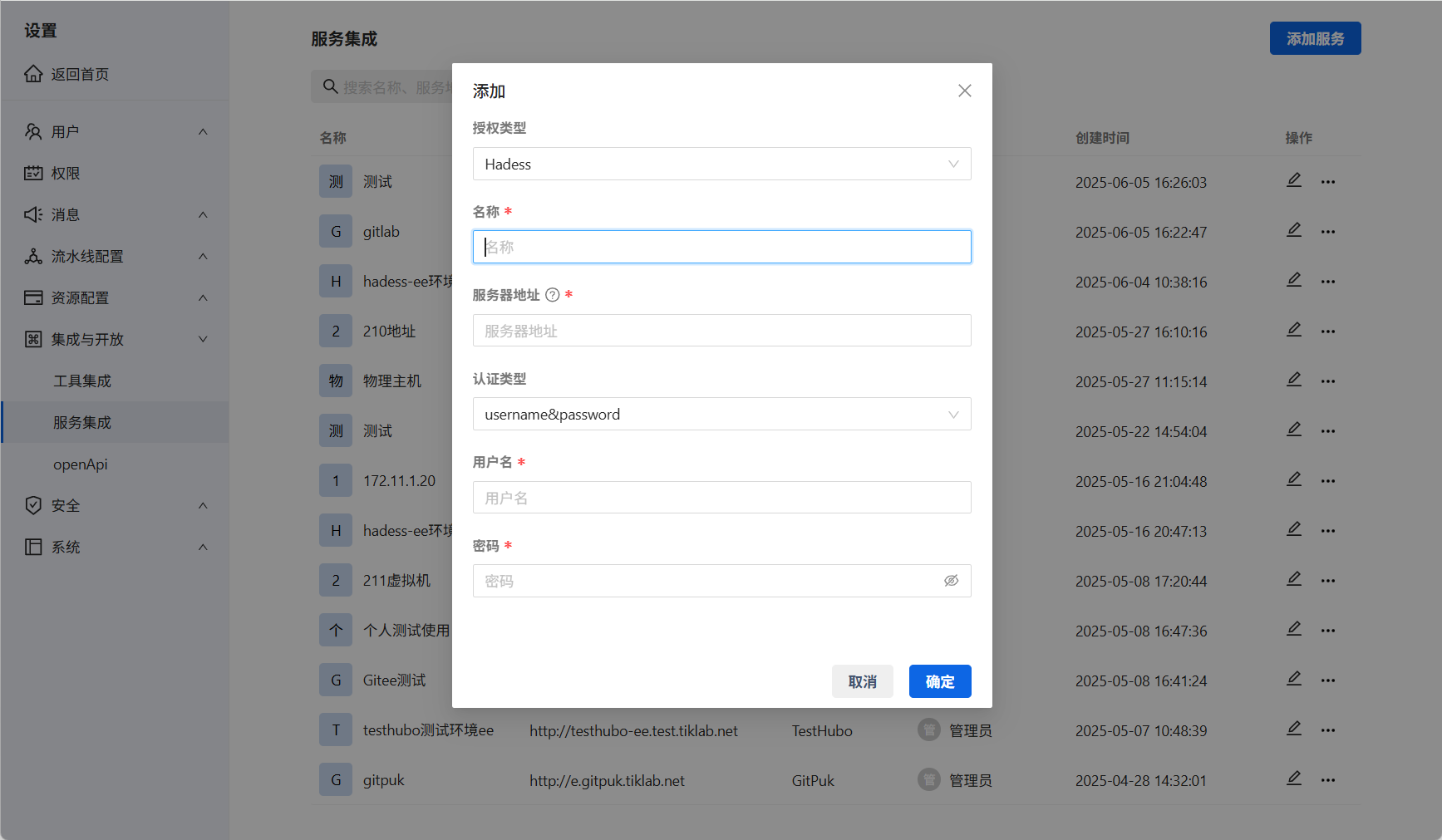Image resolution: width=1442 pixels, height=840 pixels.
Task: Edit the 物理主机 service row
Action: click(x=1294, y=380)
